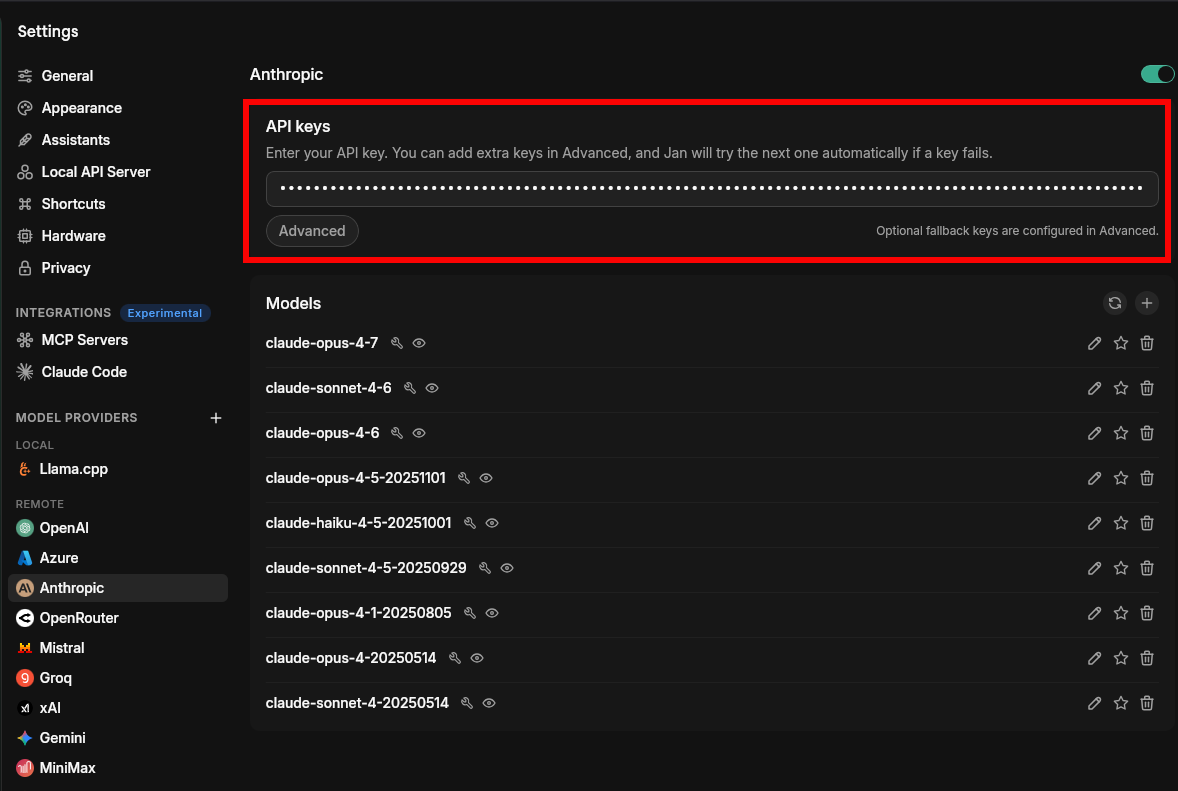Click the eye icon on claude-opus-4-5-20251101
The width and height of the screenshot is (1178, 791).
pos(486,479)
